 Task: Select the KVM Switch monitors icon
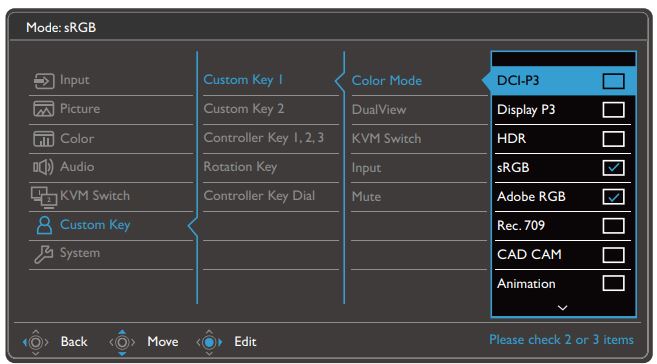[x=44, y=196]
